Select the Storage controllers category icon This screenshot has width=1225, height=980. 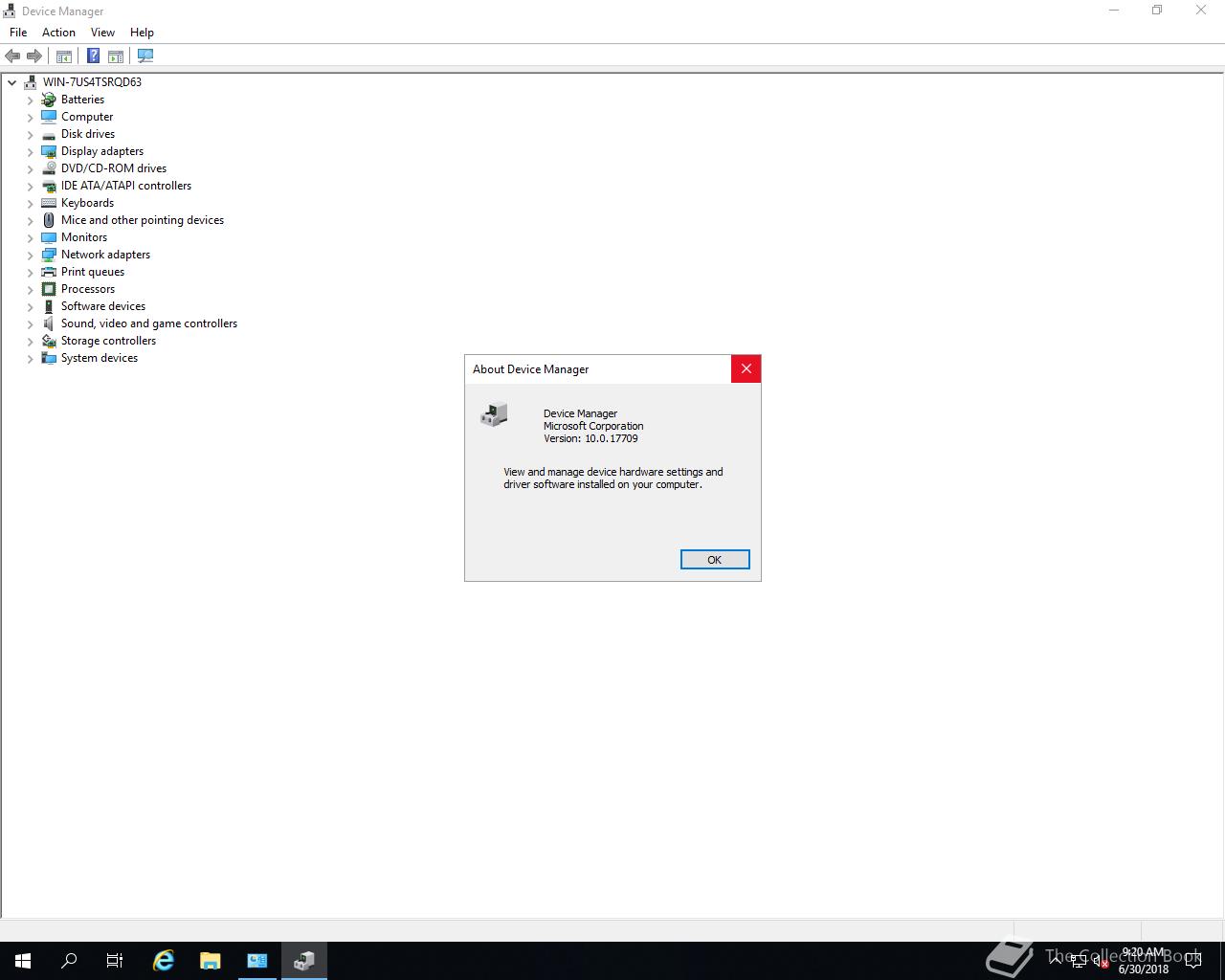coord(49,341)
